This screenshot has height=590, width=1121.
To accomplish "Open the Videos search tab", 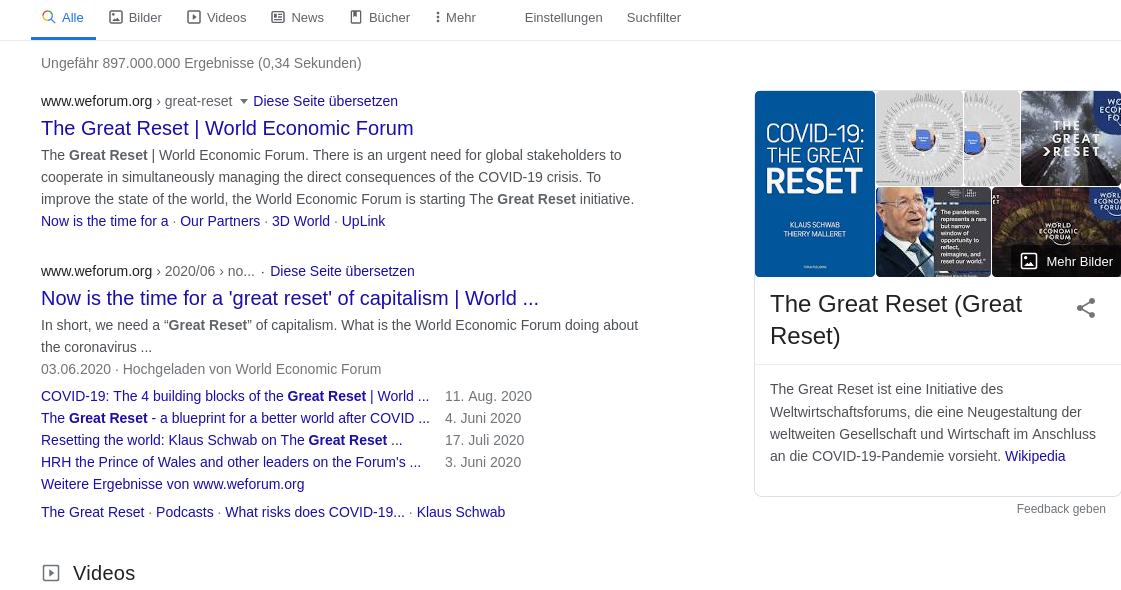I will click(217, 18).
